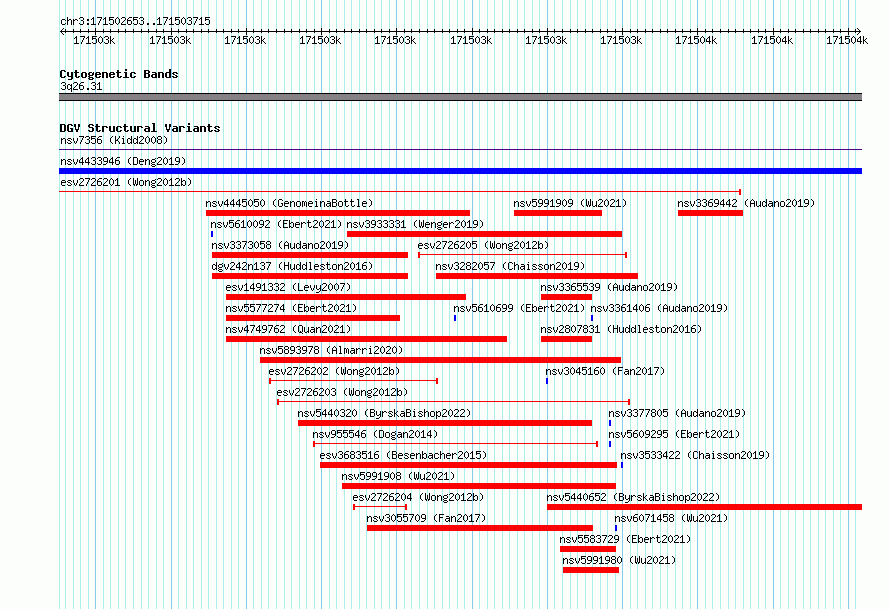Click dgv242n137 (Huddleston2016) label
The width and height of the screenshot is (890, 609).
(292, 266)
